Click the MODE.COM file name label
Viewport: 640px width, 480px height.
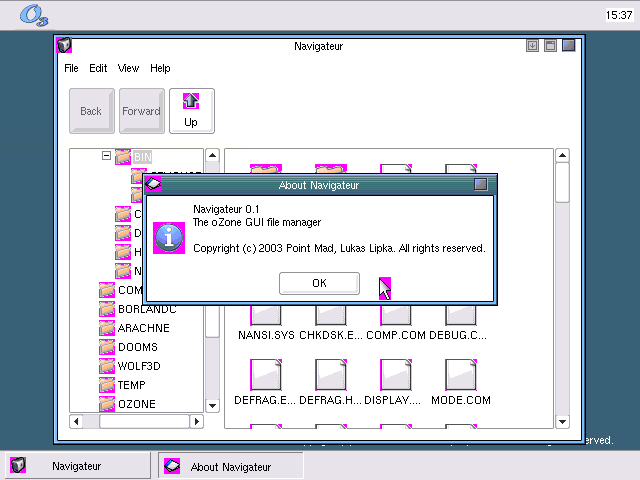461,400
